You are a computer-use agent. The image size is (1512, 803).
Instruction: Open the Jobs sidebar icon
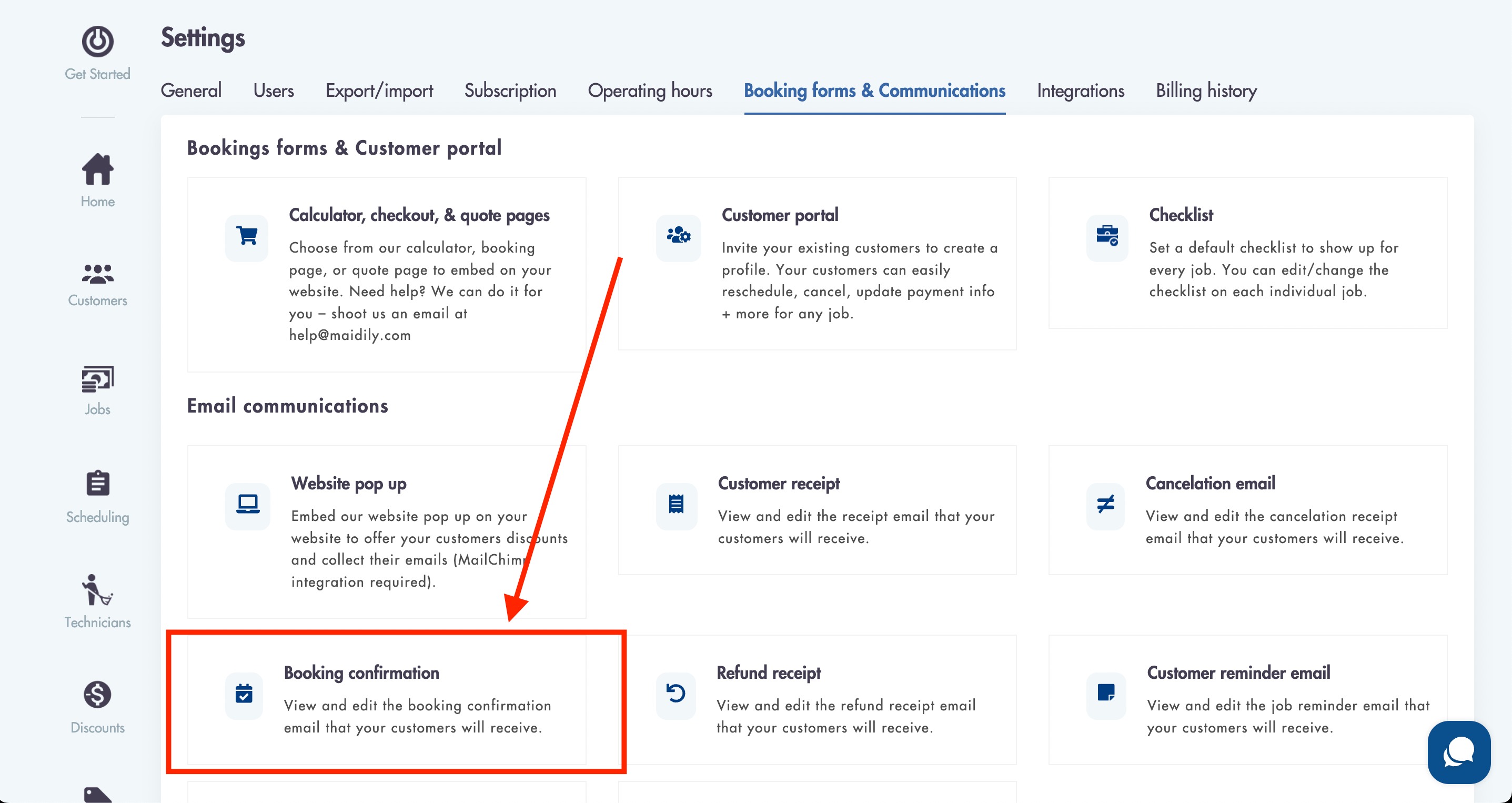pos(97,379)
